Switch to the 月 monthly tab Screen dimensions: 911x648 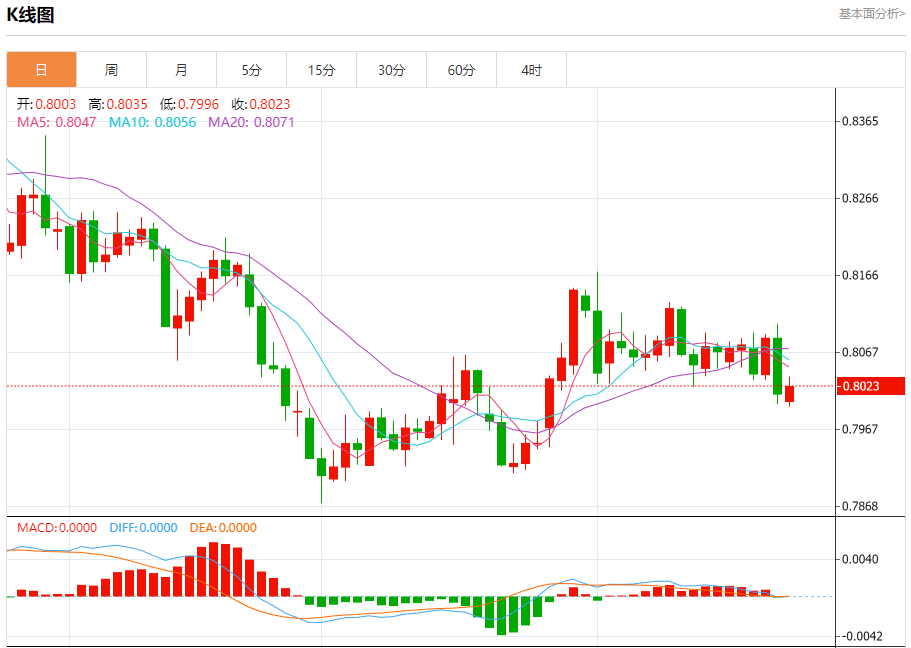(181, 70)
